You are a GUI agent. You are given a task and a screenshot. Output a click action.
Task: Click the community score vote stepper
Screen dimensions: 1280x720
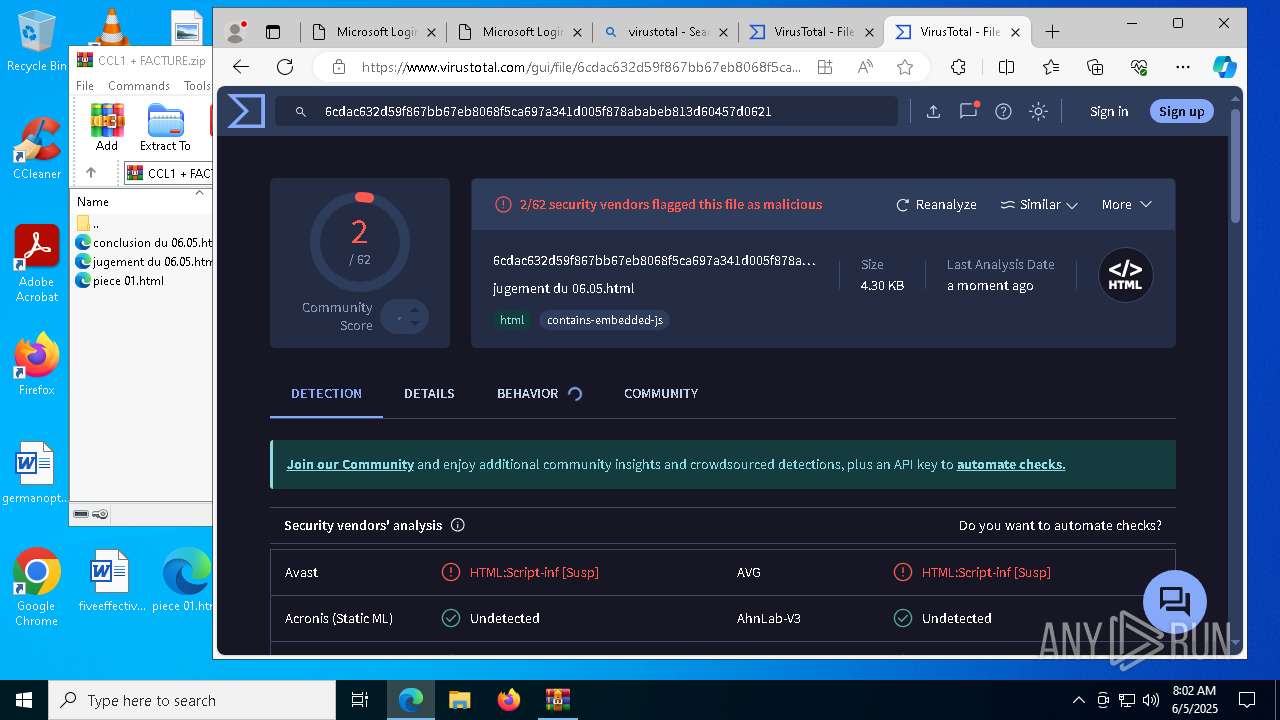coord(405,317)
